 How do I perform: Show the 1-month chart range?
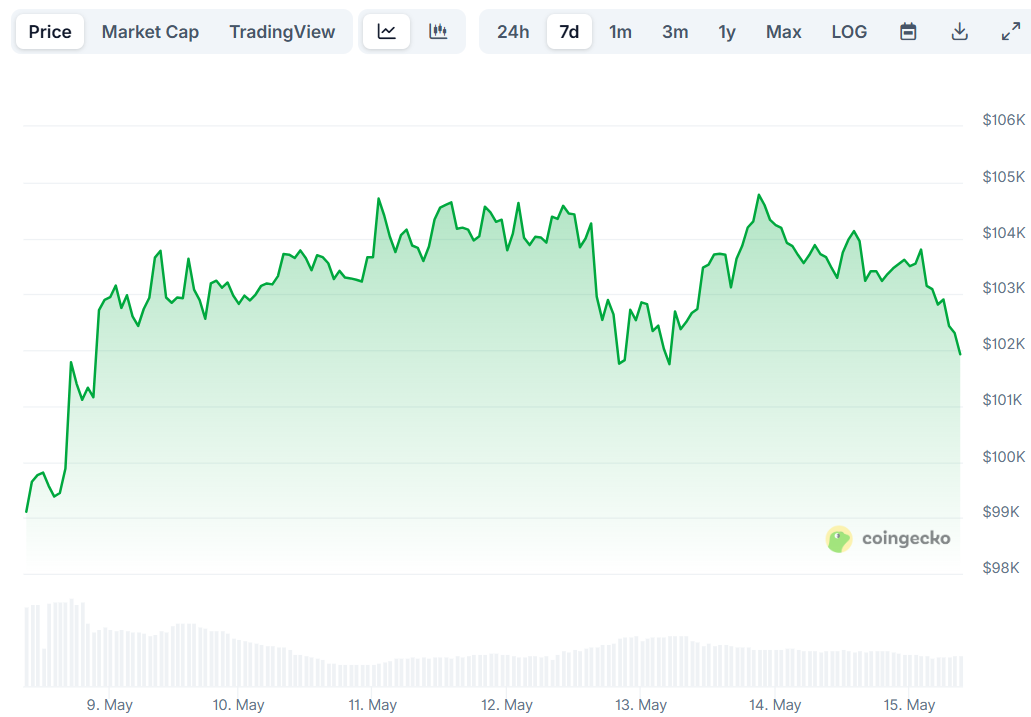tap(620, 31)
